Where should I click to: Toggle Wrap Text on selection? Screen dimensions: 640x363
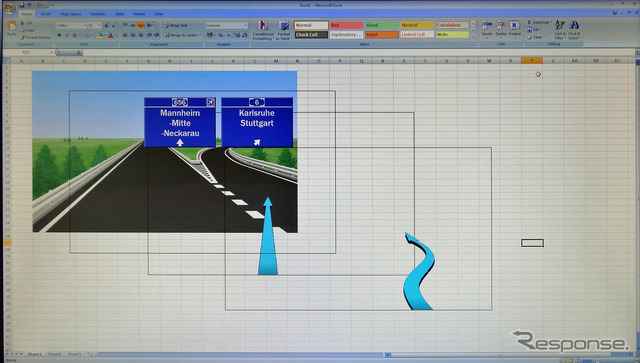pyautogui.click(x=176, y=25)
